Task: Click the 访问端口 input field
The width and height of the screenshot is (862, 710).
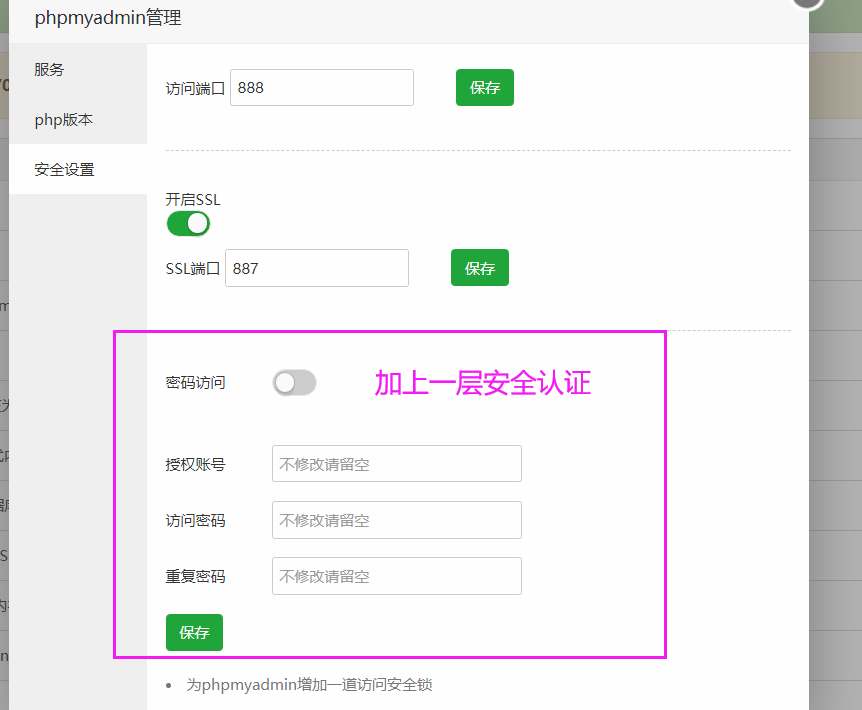Action: [x=322, y=87]
